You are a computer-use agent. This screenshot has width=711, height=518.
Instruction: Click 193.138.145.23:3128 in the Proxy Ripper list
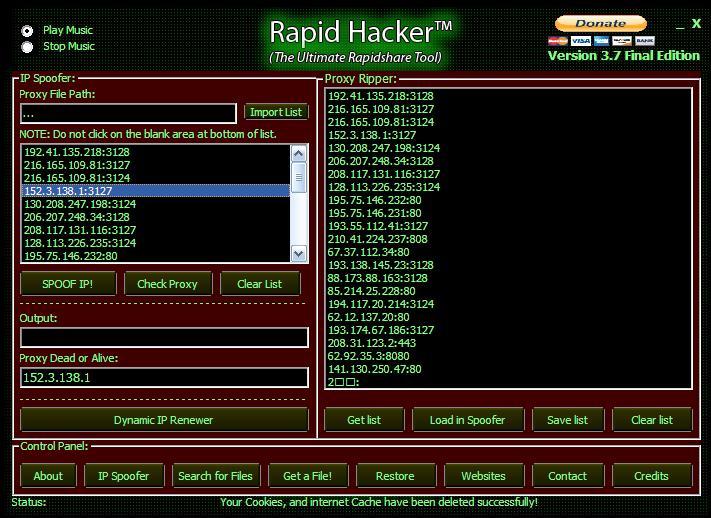(380, 265)
